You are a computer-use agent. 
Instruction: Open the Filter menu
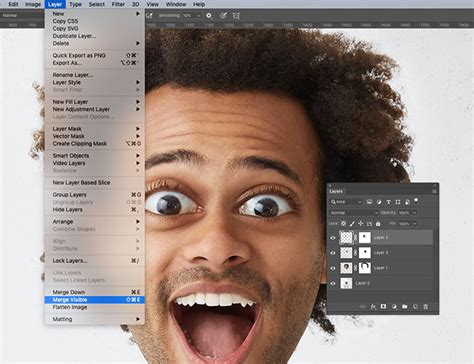coord(118,4)
